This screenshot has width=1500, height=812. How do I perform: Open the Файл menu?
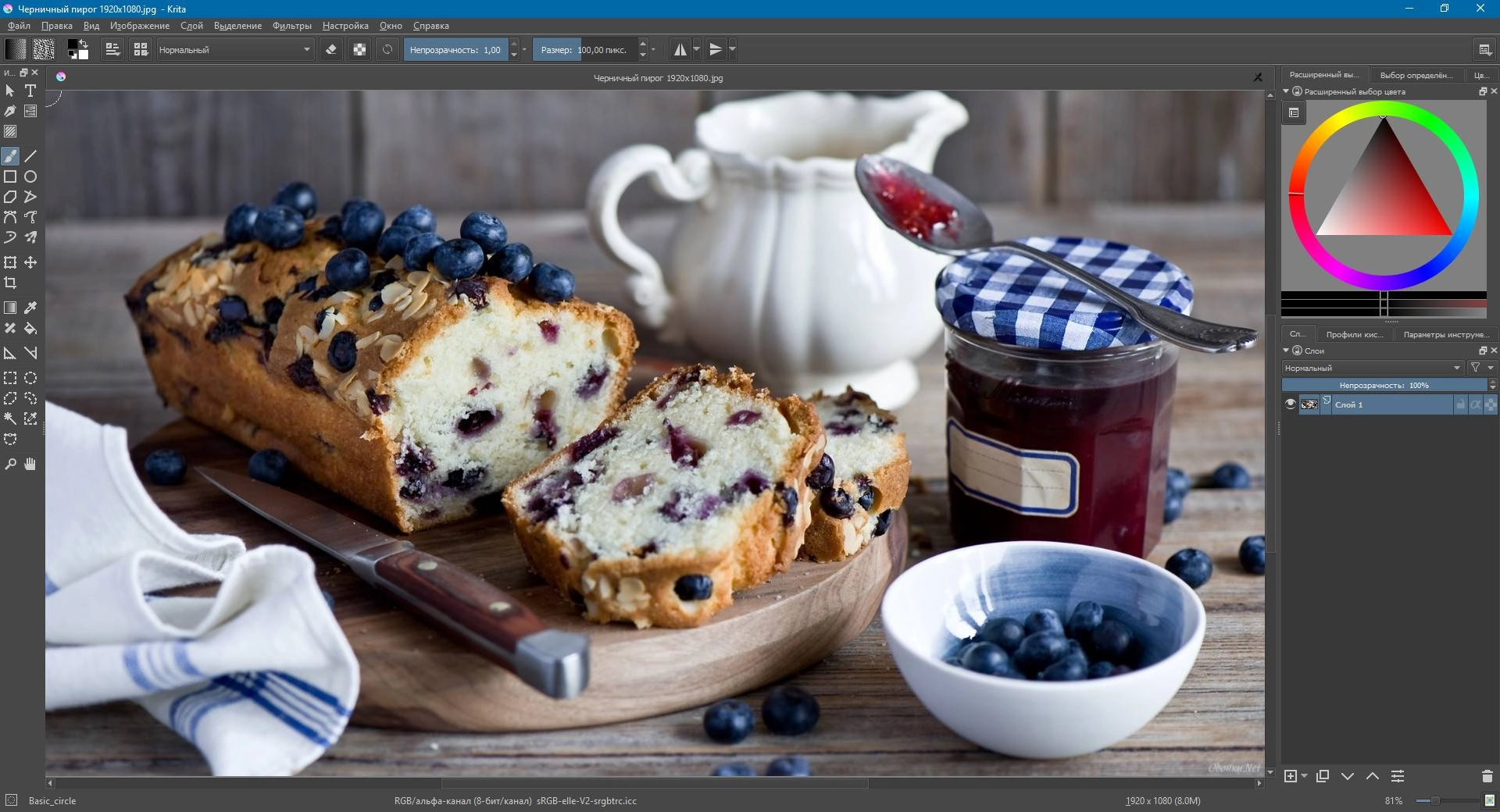(x=19, y=26)
